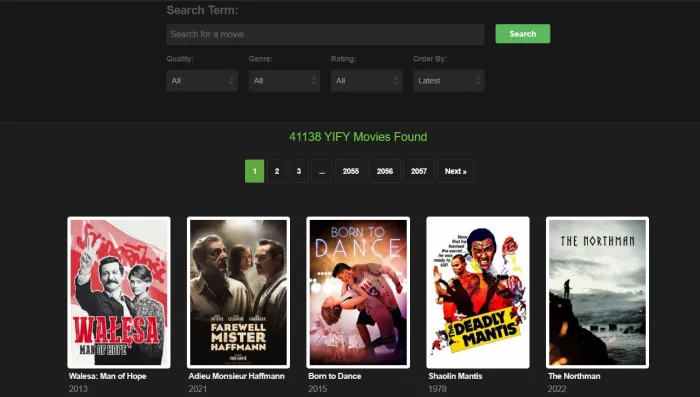Open the Genre dropdown
The width and height of the screenshot is (700, 397).
pyautogui.click(x=284, y=81)
